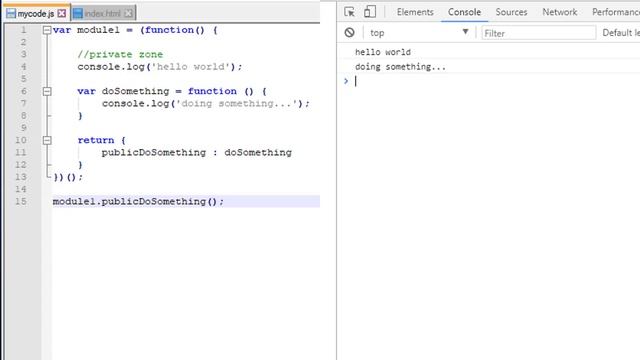Open the Elements panel tab

click(415, 12)
